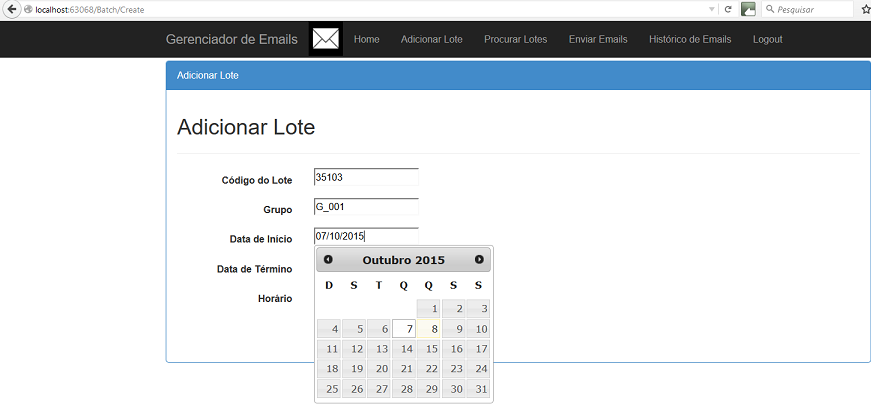
Task: Focus the Código do Lote field
Action: [x=366, y=177]
